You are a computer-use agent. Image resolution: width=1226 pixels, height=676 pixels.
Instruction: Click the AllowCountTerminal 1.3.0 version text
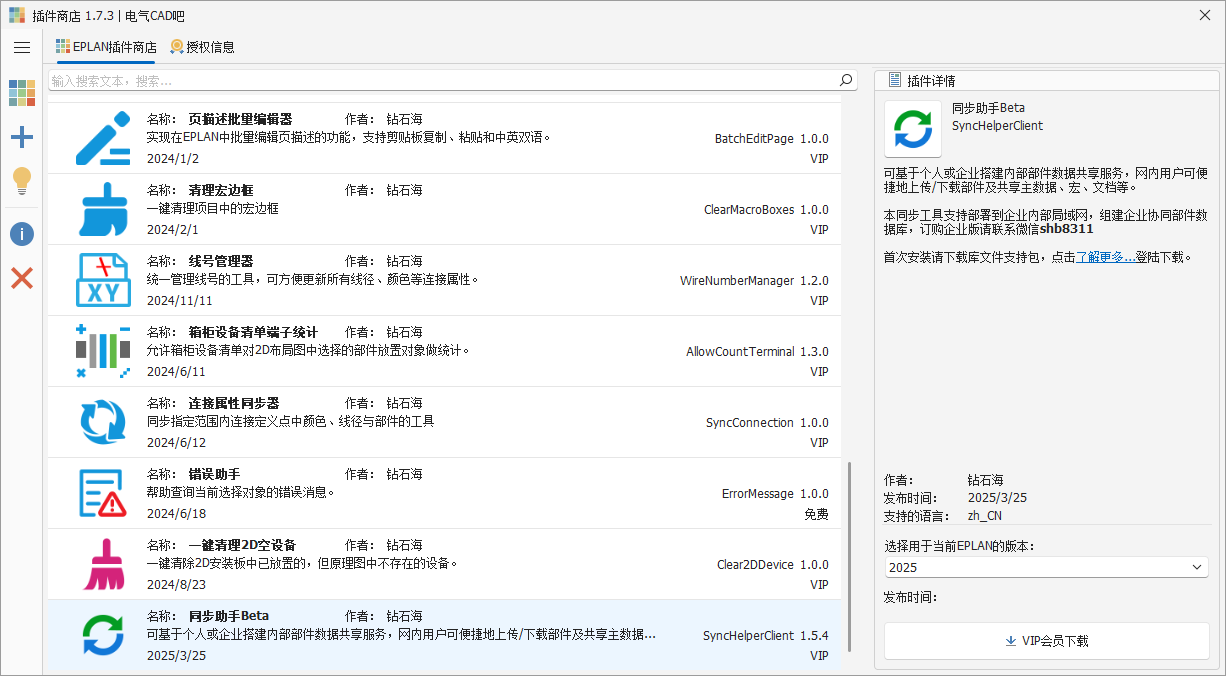pos(757,352)
